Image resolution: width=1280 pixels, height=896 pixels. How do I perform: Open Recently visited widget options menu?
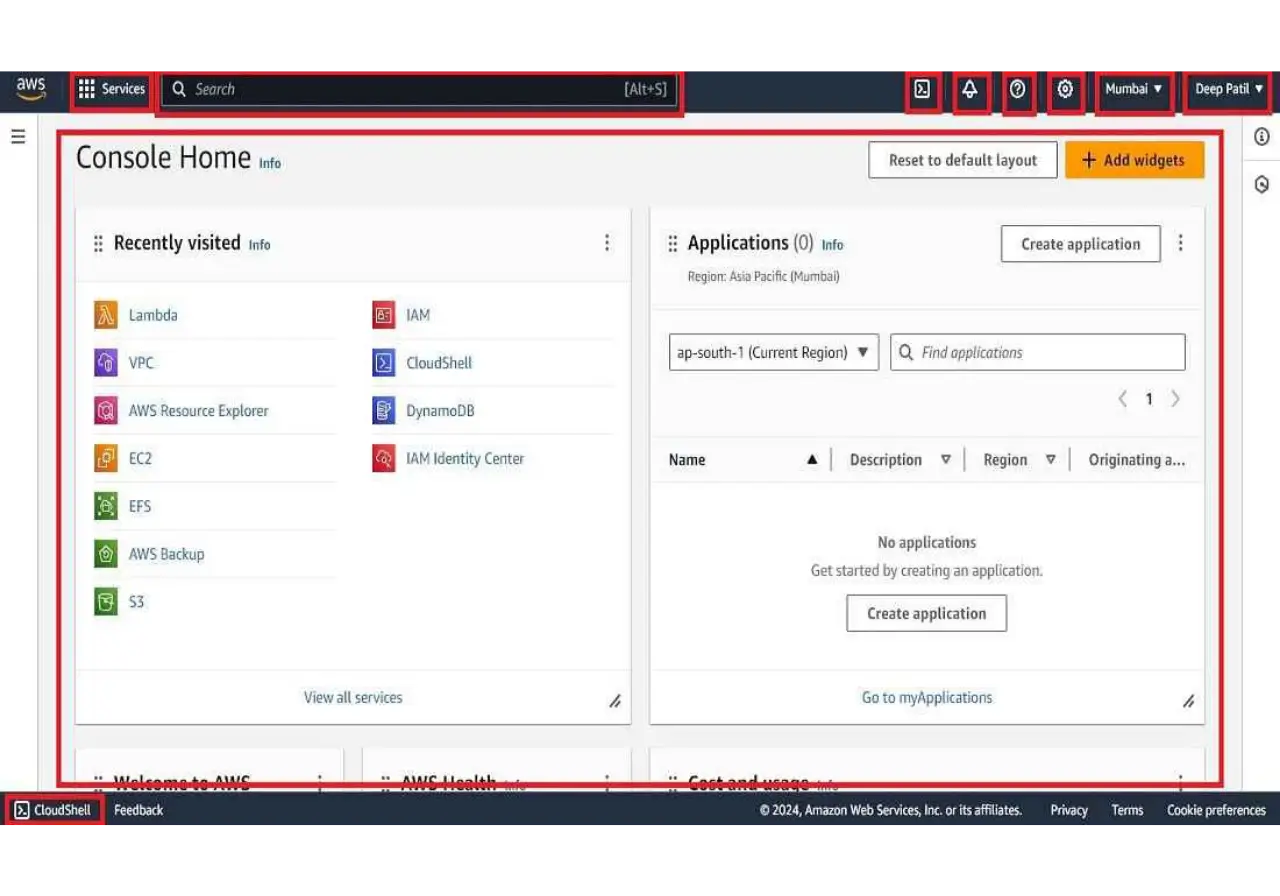[x=606, y=243]
